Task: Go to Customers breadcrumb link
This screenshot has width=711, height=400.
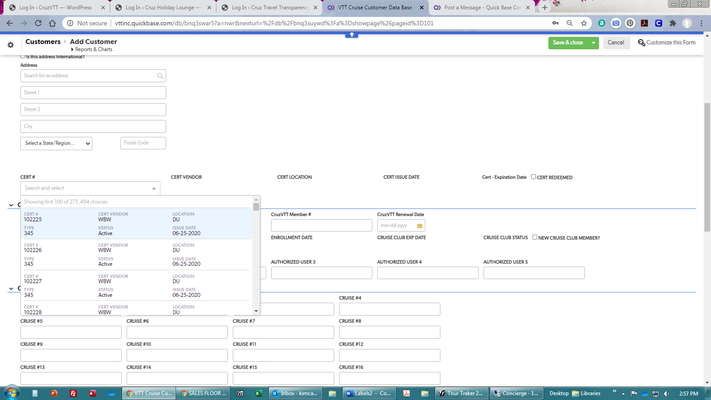Action: coord(43,41)
